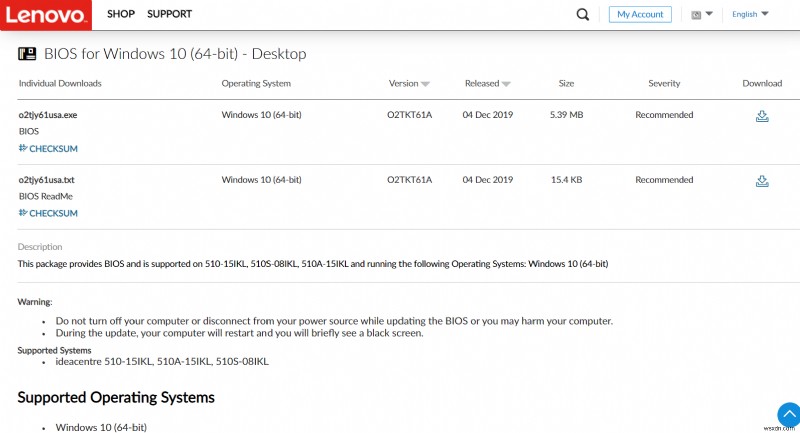Download the o2tjy61usa.txt ReadMe file
Viewport: 800px width, 433px height.
coord(762,181)
